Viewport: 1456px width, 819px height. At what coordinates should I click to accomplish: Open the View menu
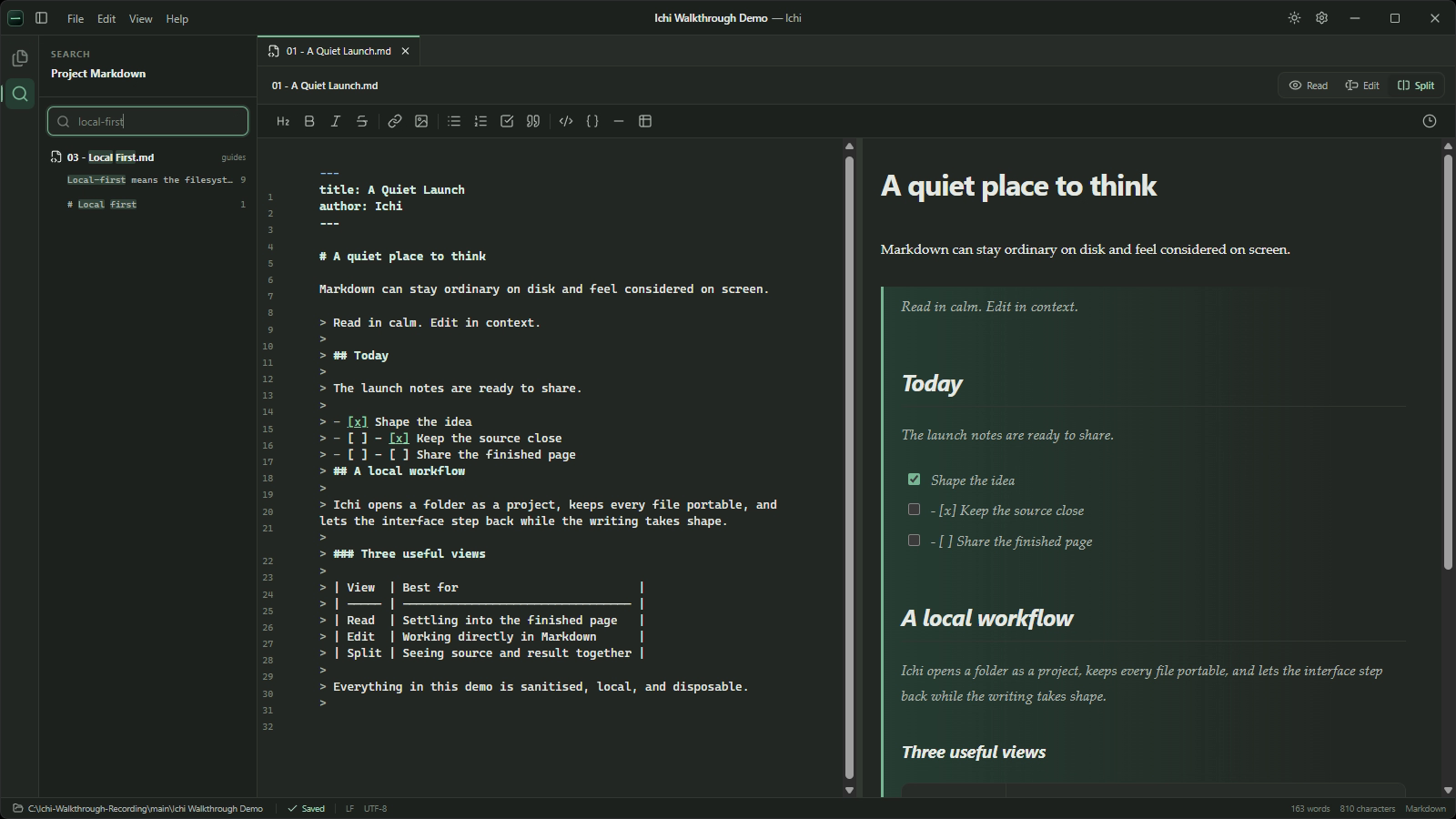click(x=140, y=18)
